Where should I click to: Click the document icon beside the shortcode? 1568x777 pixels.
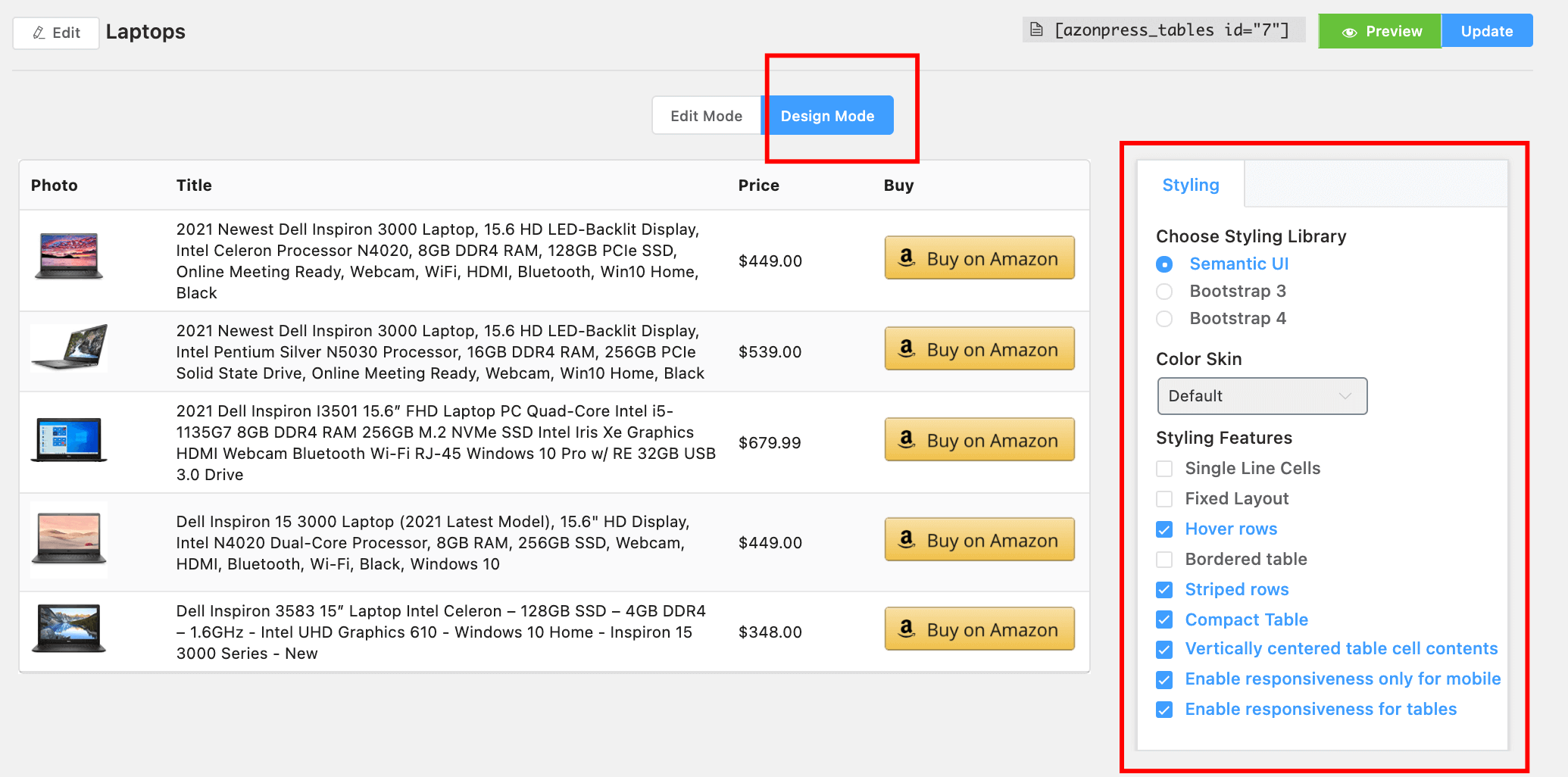coord(1036,30)
